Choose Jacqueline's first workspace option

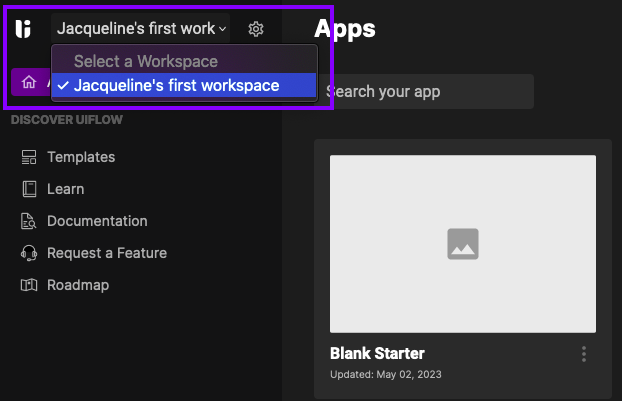point(184,85)
